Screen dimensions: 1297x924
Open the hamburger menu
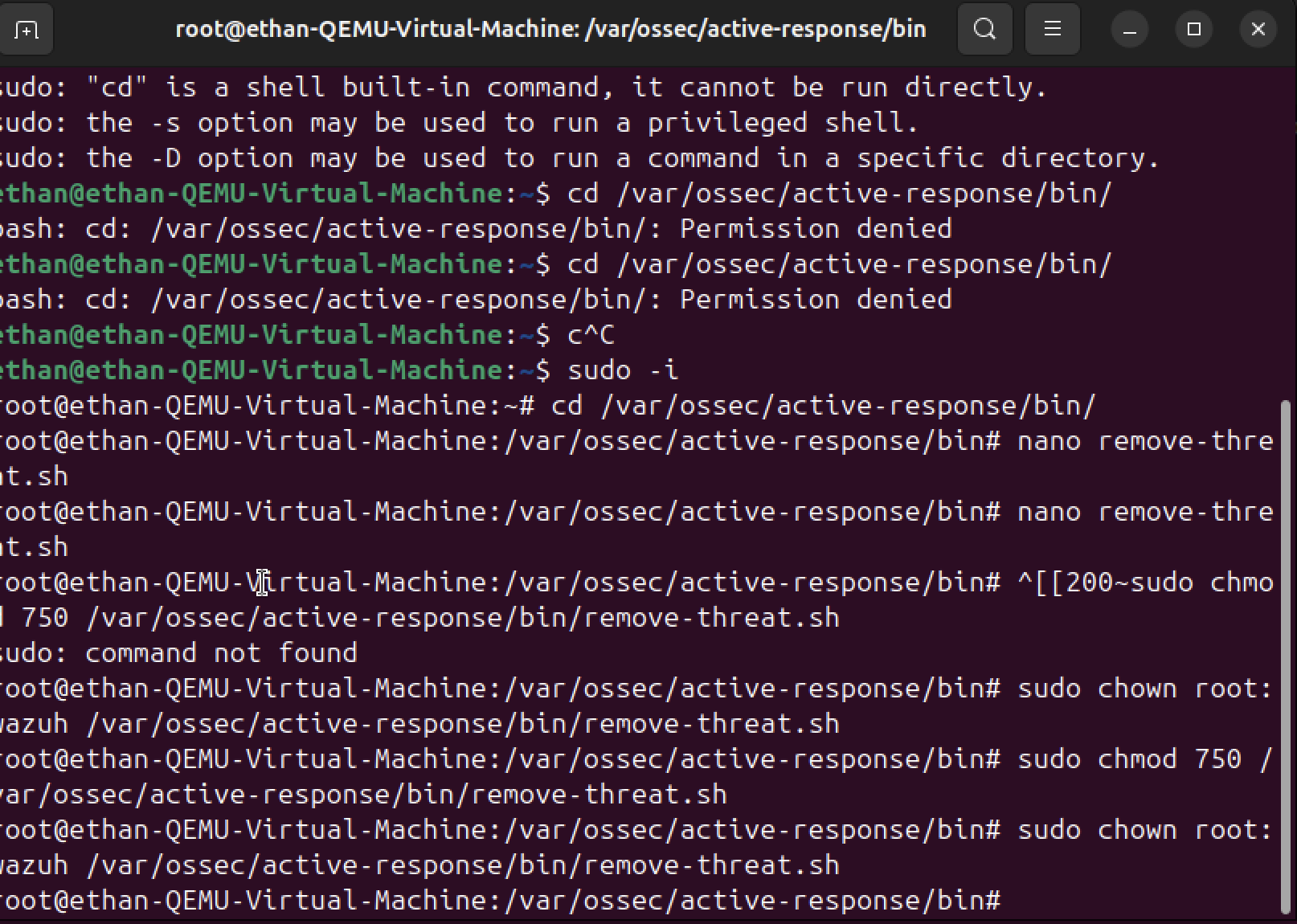pos(1052,30)
